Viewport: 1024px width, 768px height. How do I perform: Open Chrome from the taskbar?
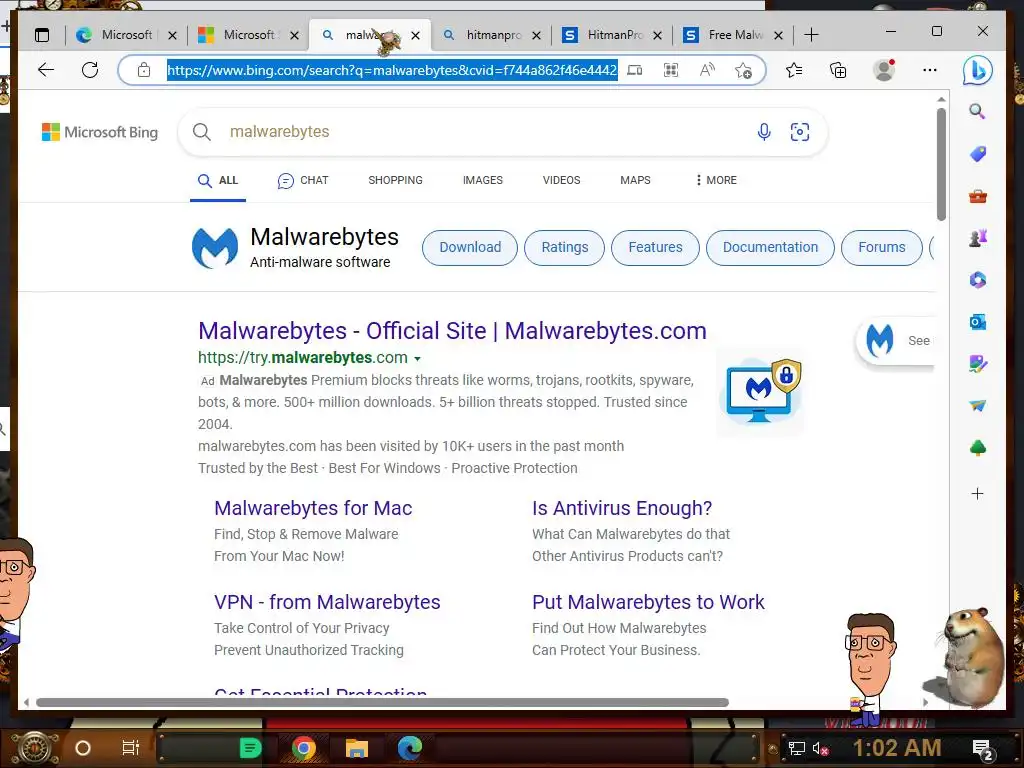pyautogui.click(x=304, y=748)
